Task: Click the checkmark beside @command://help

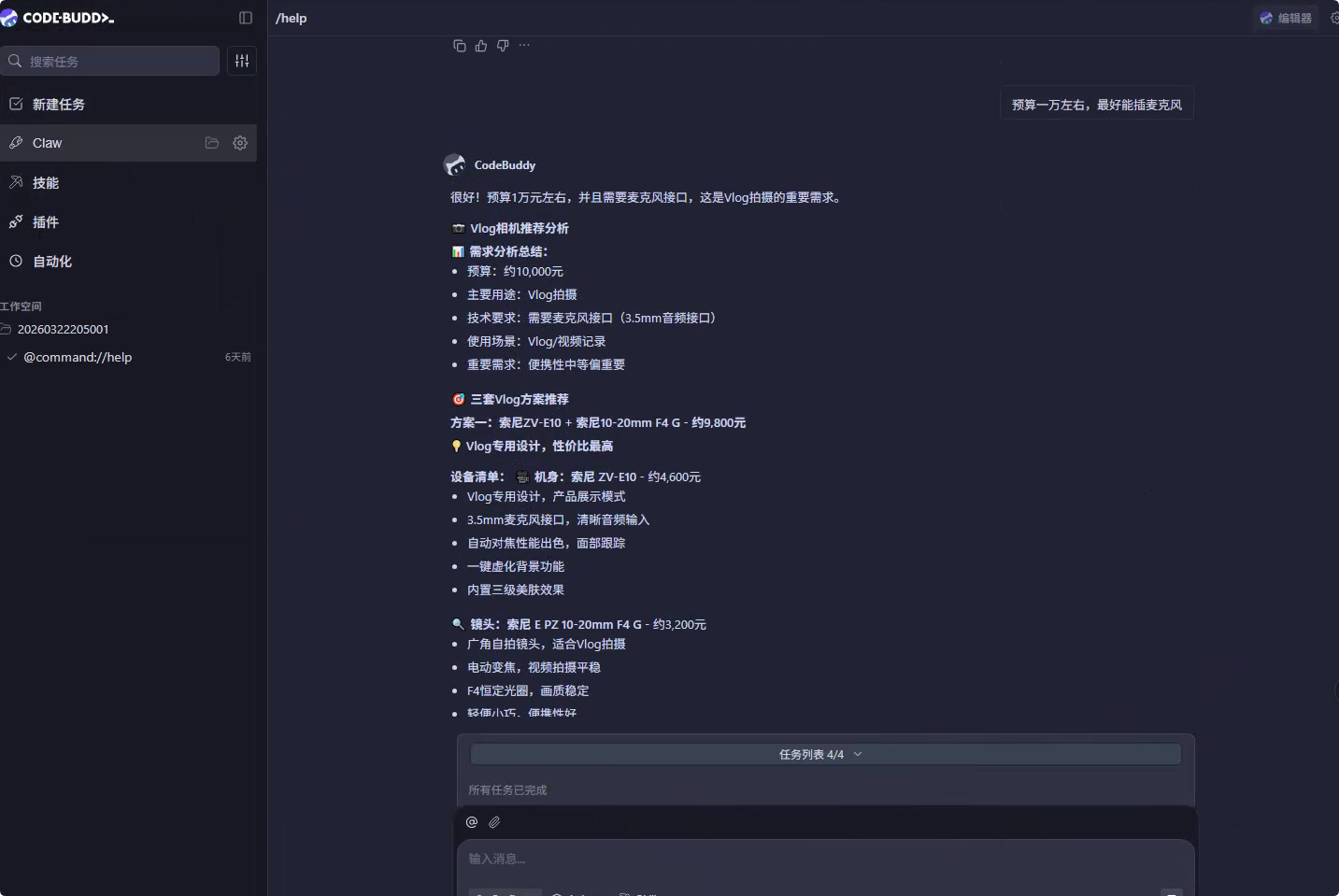Action: [x=12, y=357]
